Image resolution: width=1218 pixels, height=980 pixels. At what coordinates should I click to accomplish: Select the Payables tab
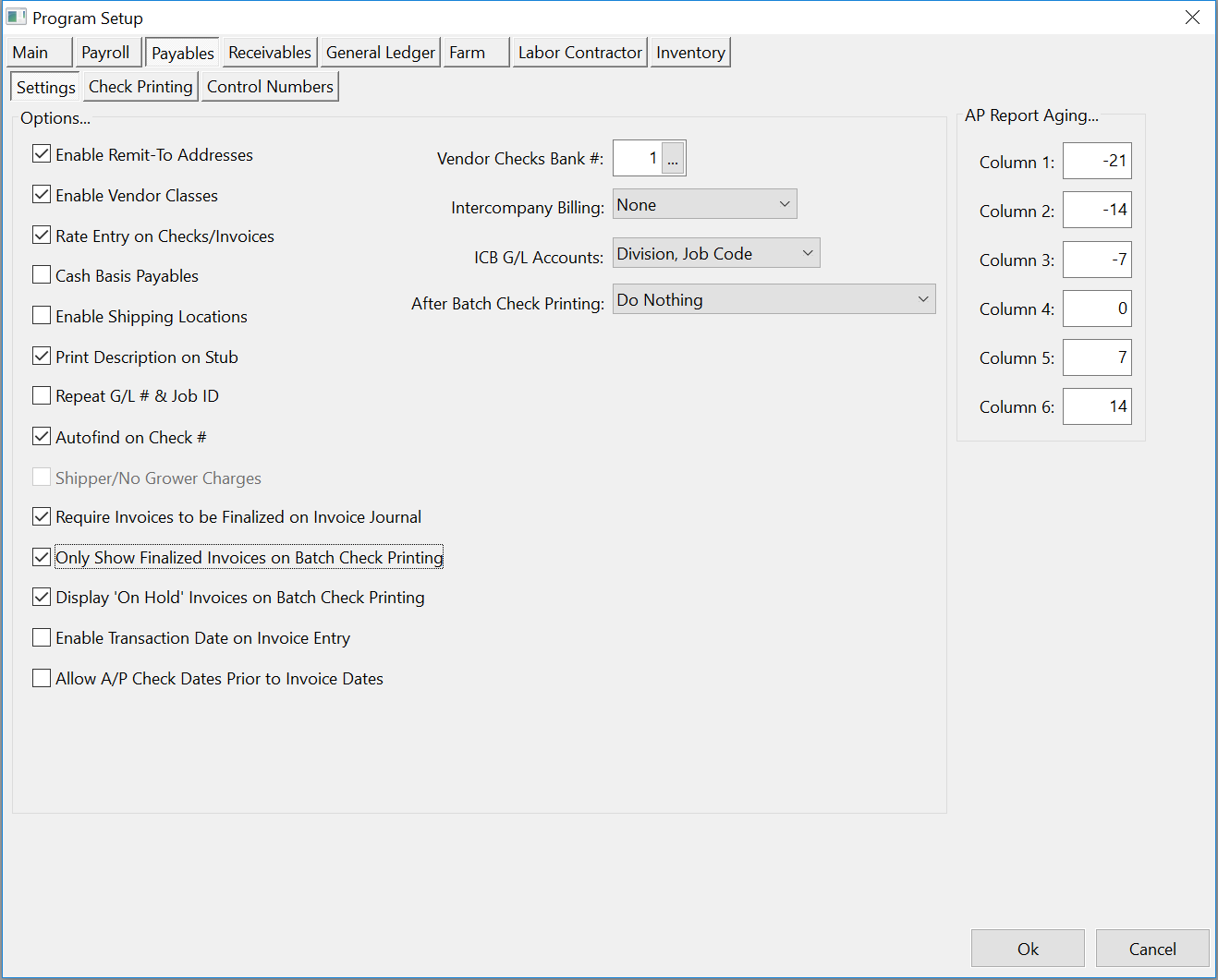click(183, 53)
